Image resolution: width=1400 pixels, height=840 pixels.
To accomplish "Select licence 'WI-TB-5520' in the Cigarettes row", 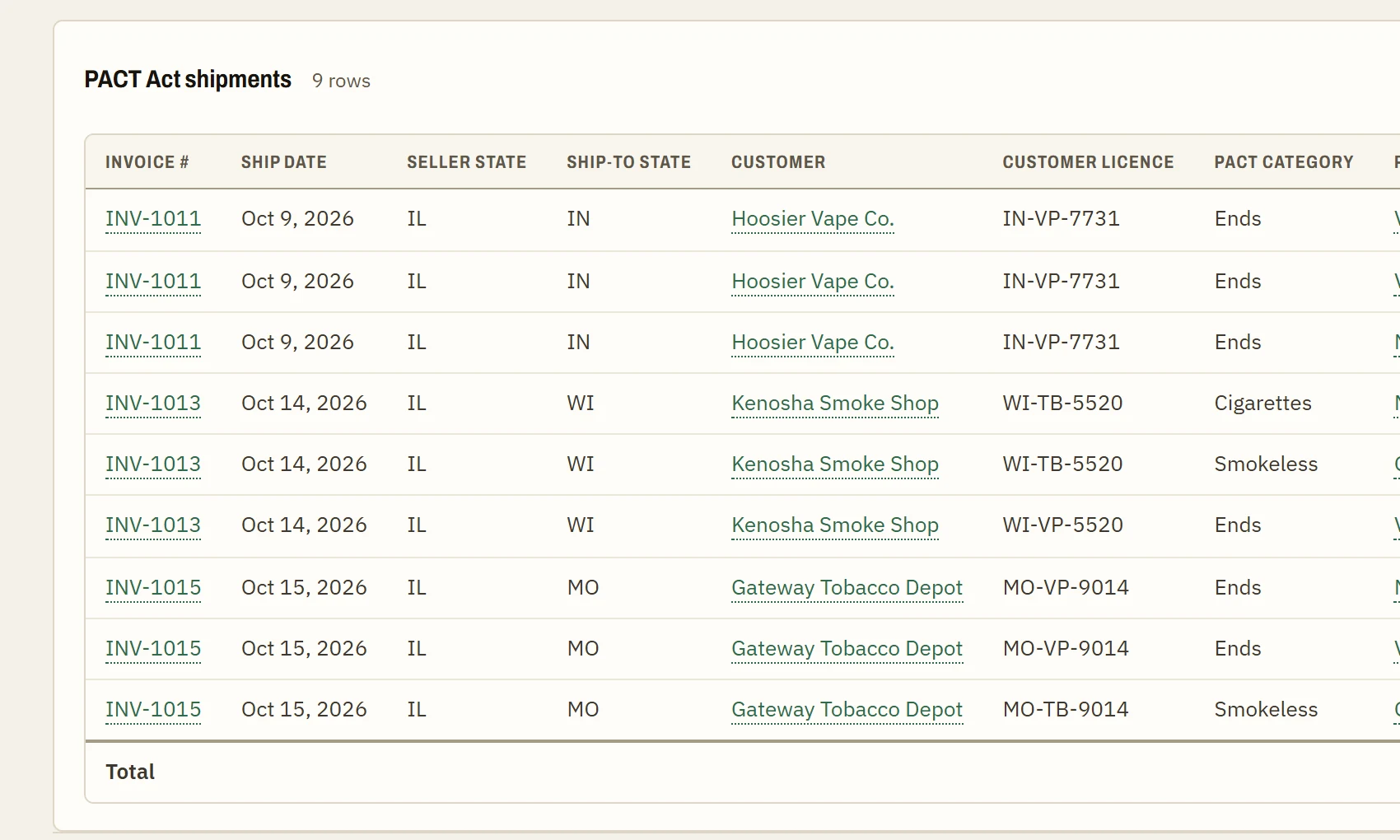I will 1062,404.
